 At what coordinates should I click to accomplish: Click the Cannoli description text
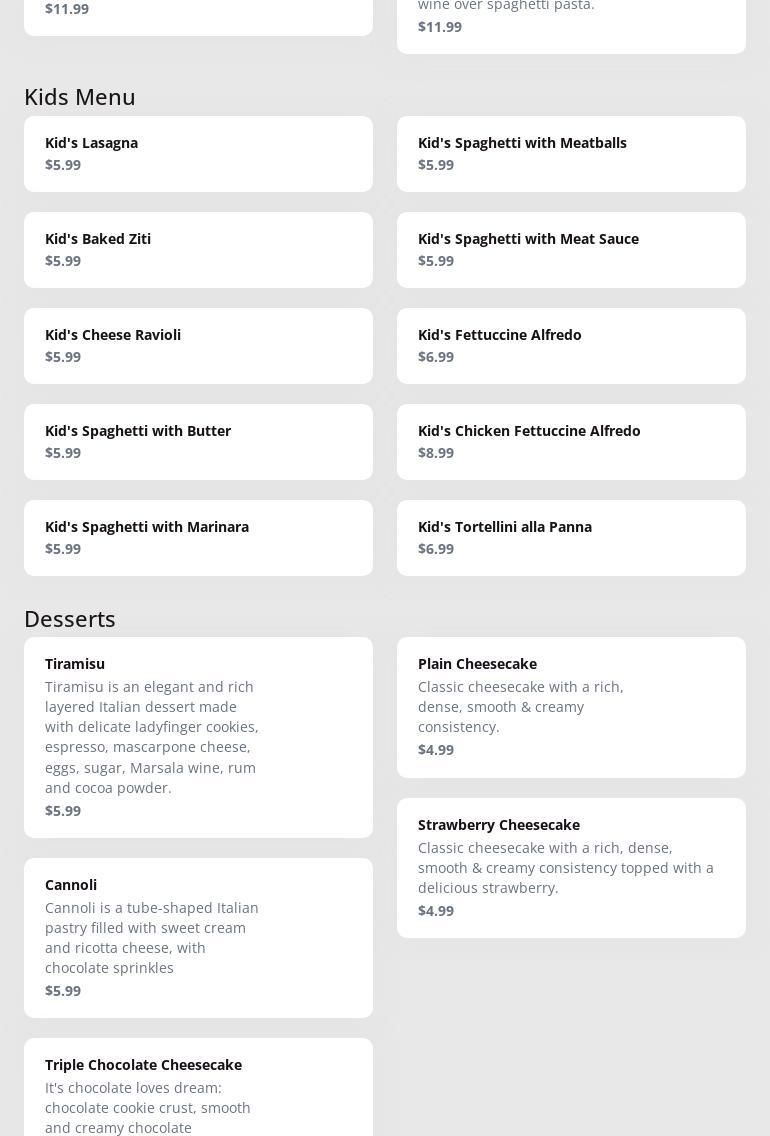(152, 937)
